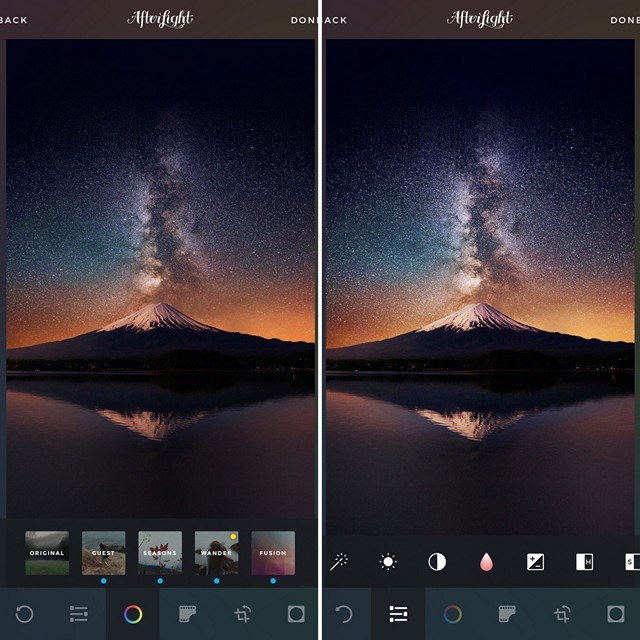This screenshot has width=640, height=640.
Task: Select the H highlights adjustment
Action: (x=584, y=562)
